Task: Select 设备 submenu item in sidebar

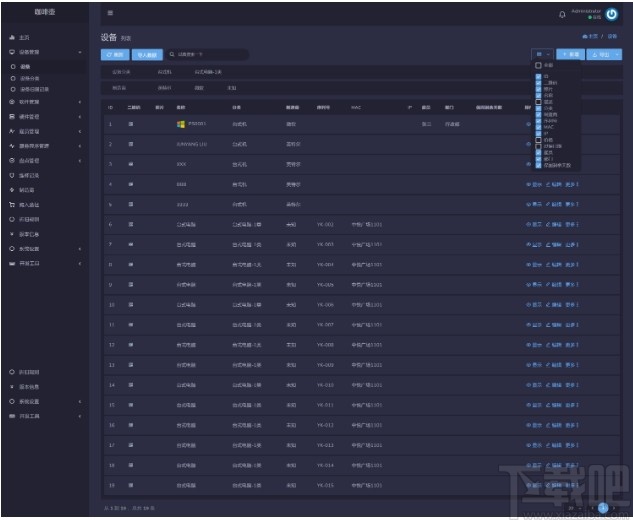Action: click(25, 67)
